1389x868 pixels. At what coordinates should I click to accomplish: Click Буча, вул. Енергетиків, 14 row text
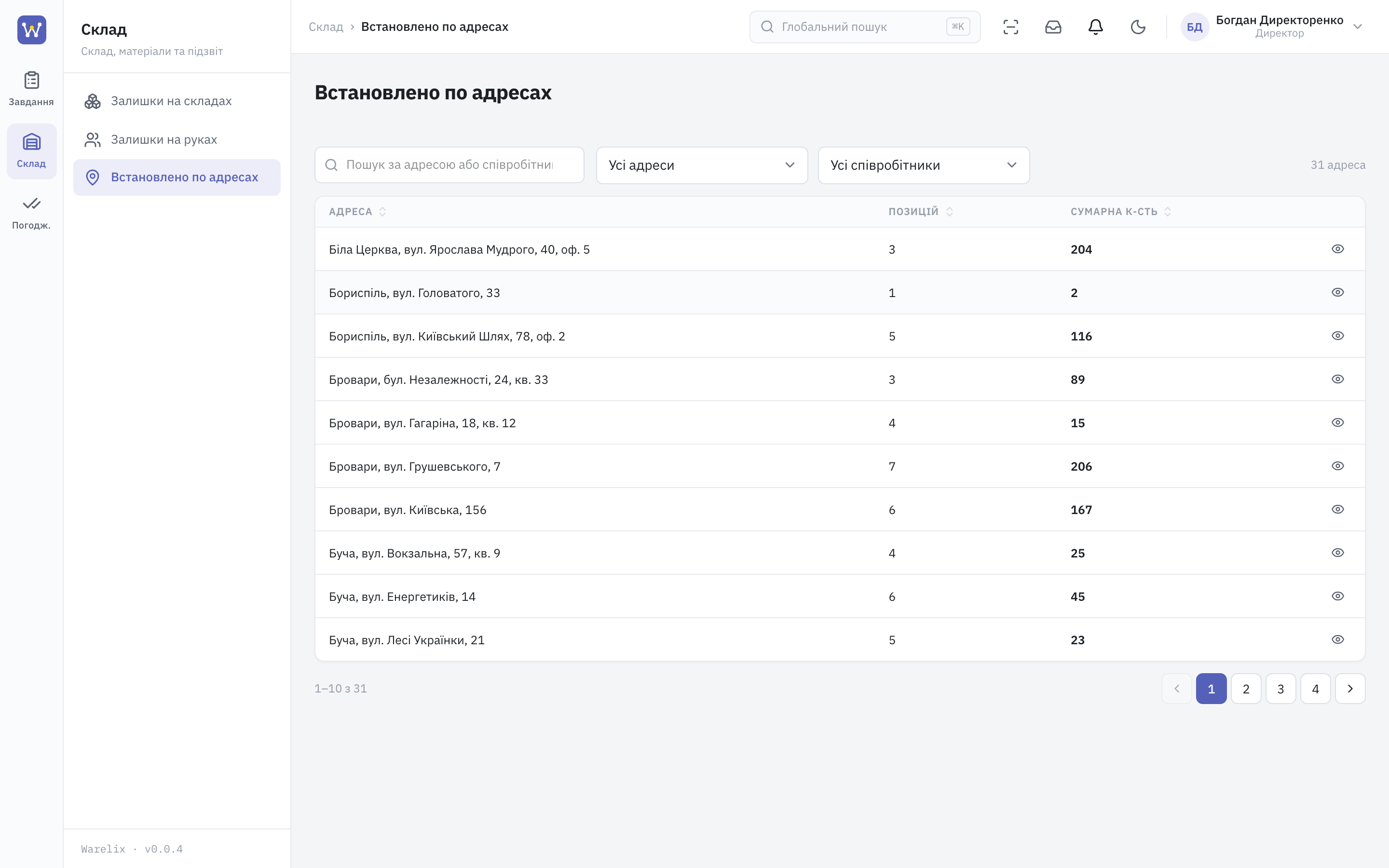click(402, 597)
